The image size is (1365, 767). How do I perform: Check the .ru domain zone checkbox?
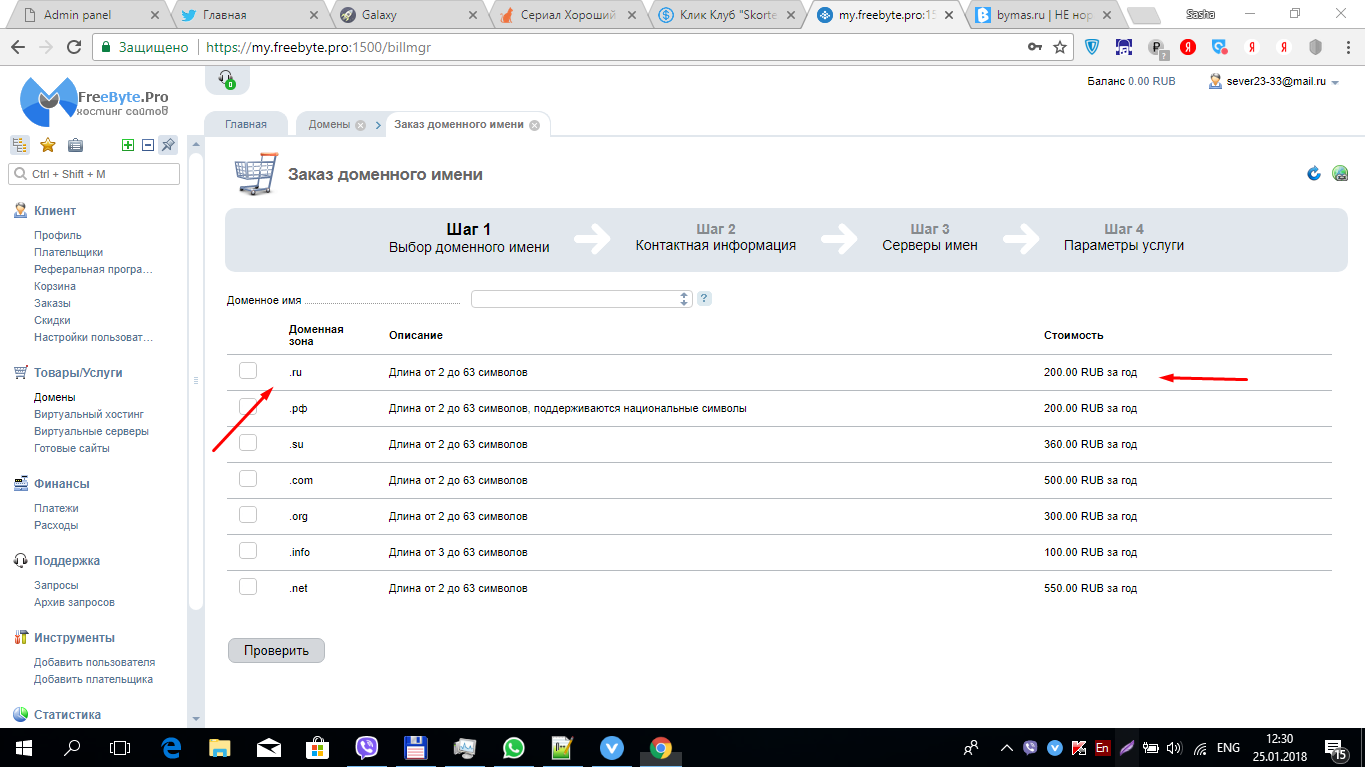click(x=248, y=371)
